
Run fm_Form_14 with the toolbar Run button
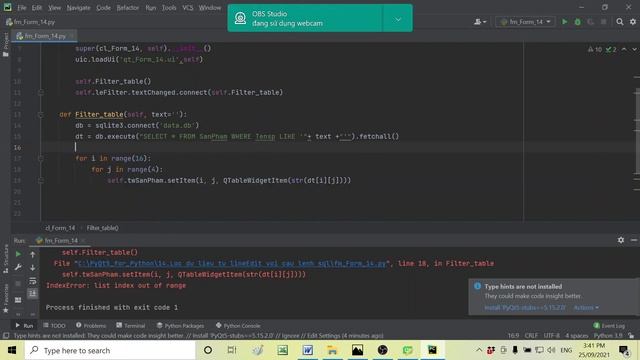(x=564, y=22)
